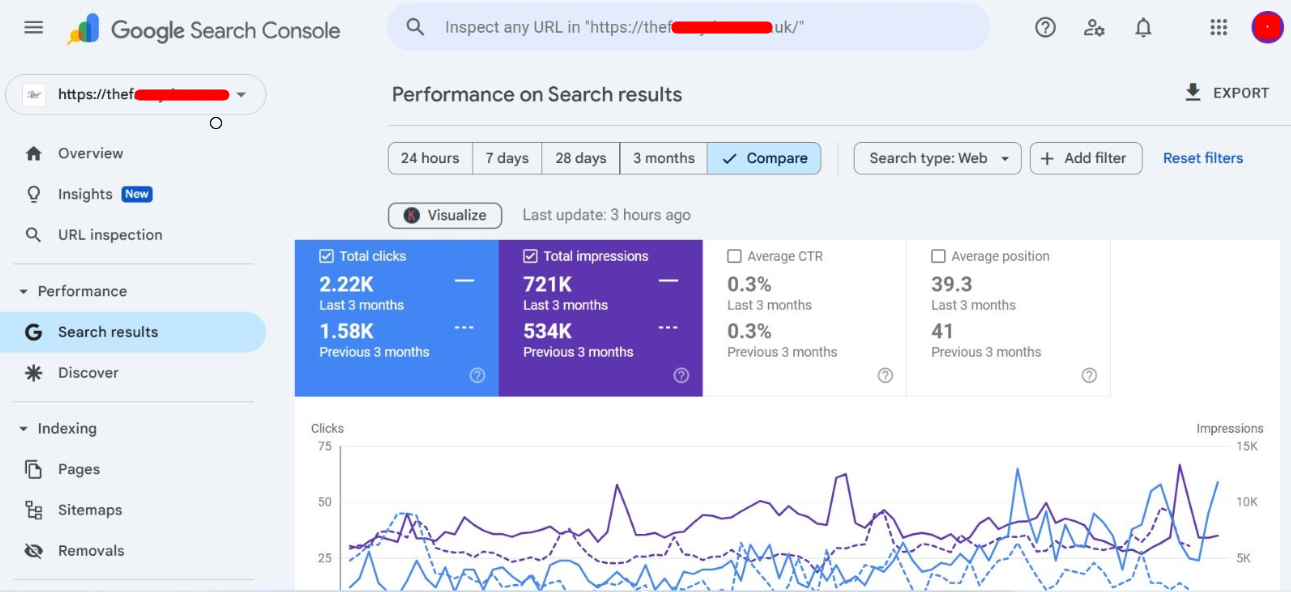Click the URL inspection search field
Image resolution: width=1291 pixels, height=592 pixels.
click(x=688, y=27)
